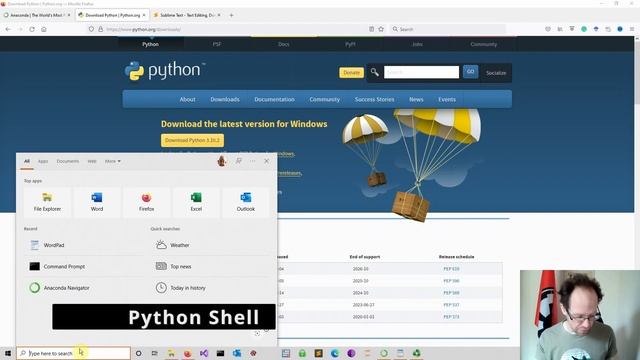
Task: Open Cortana circle on taskbar
Action: pos(138,353)
